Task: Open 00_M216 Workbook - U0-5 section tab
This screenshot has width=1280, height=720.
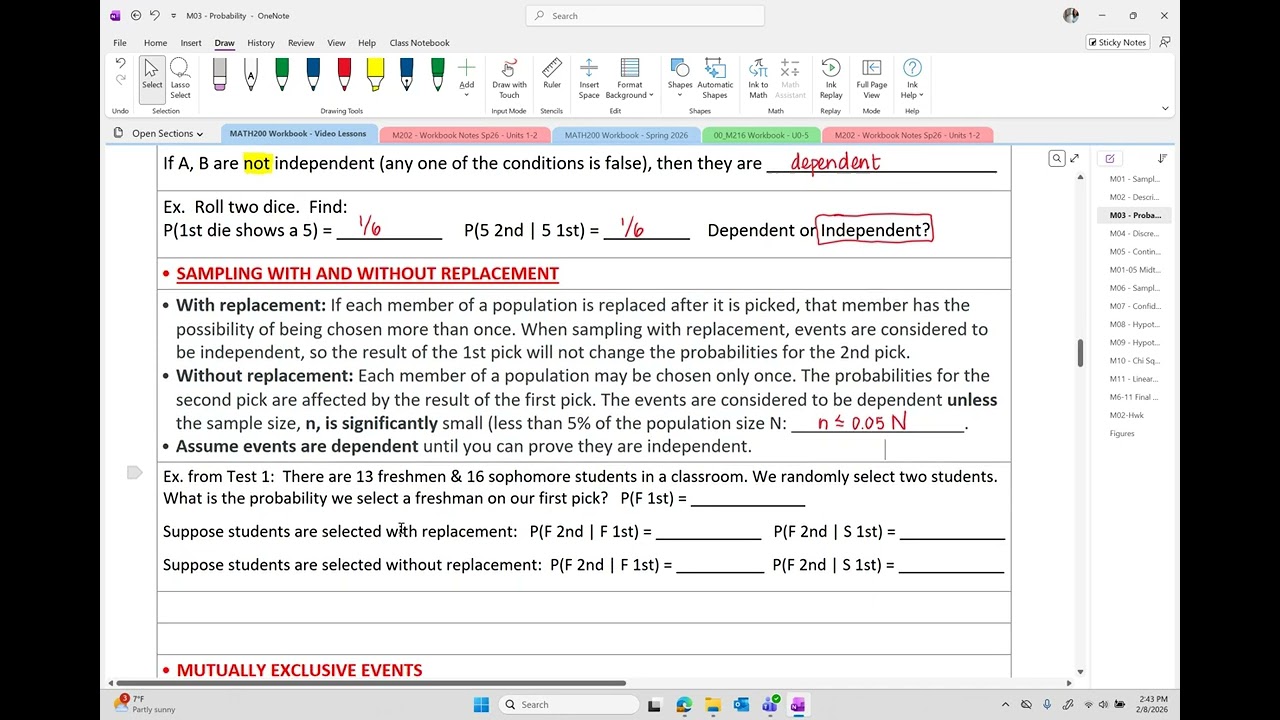Action: point(761,135)
